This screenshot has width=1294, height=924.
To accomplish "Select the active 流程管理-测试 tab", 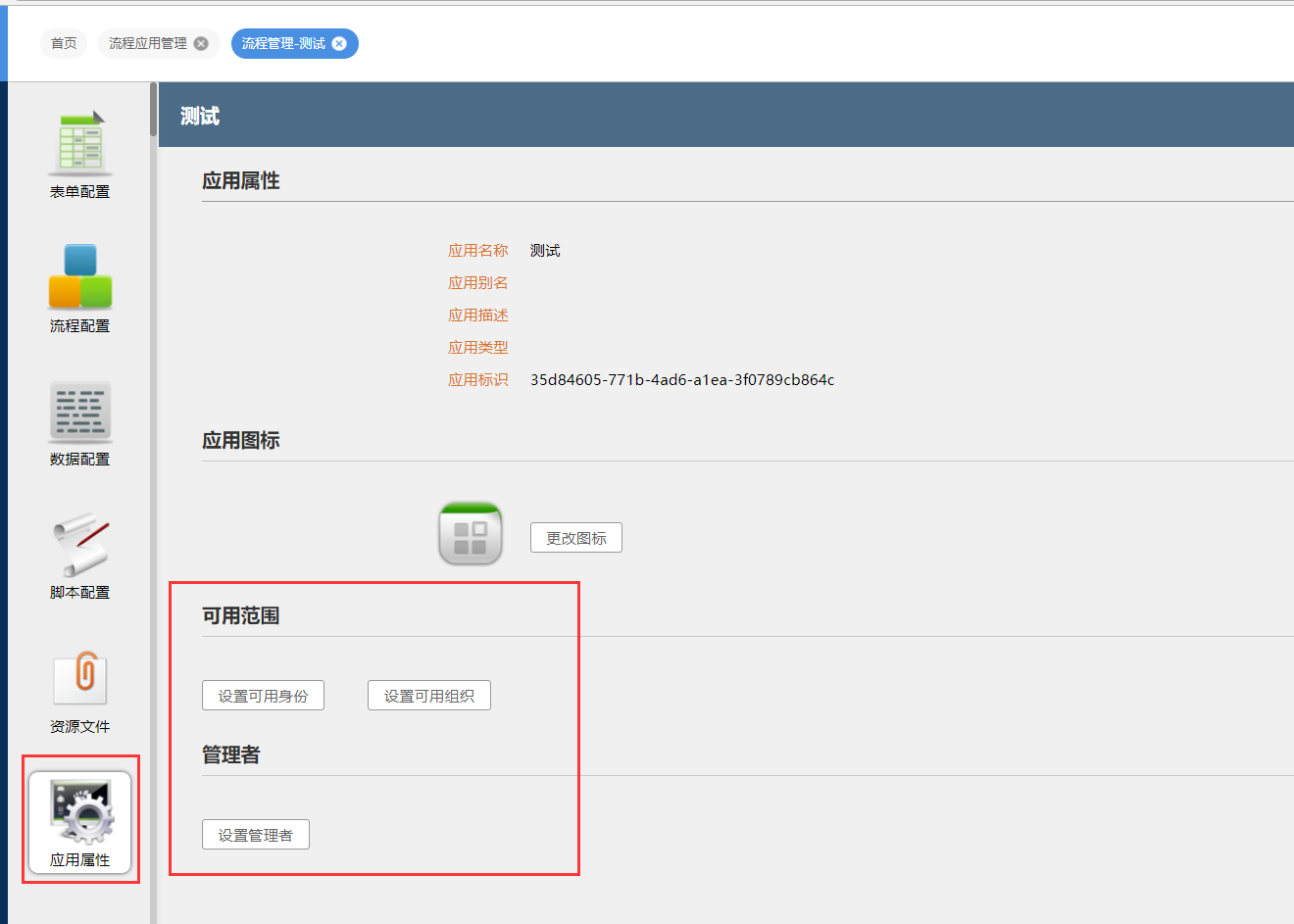I will point(282,43).
